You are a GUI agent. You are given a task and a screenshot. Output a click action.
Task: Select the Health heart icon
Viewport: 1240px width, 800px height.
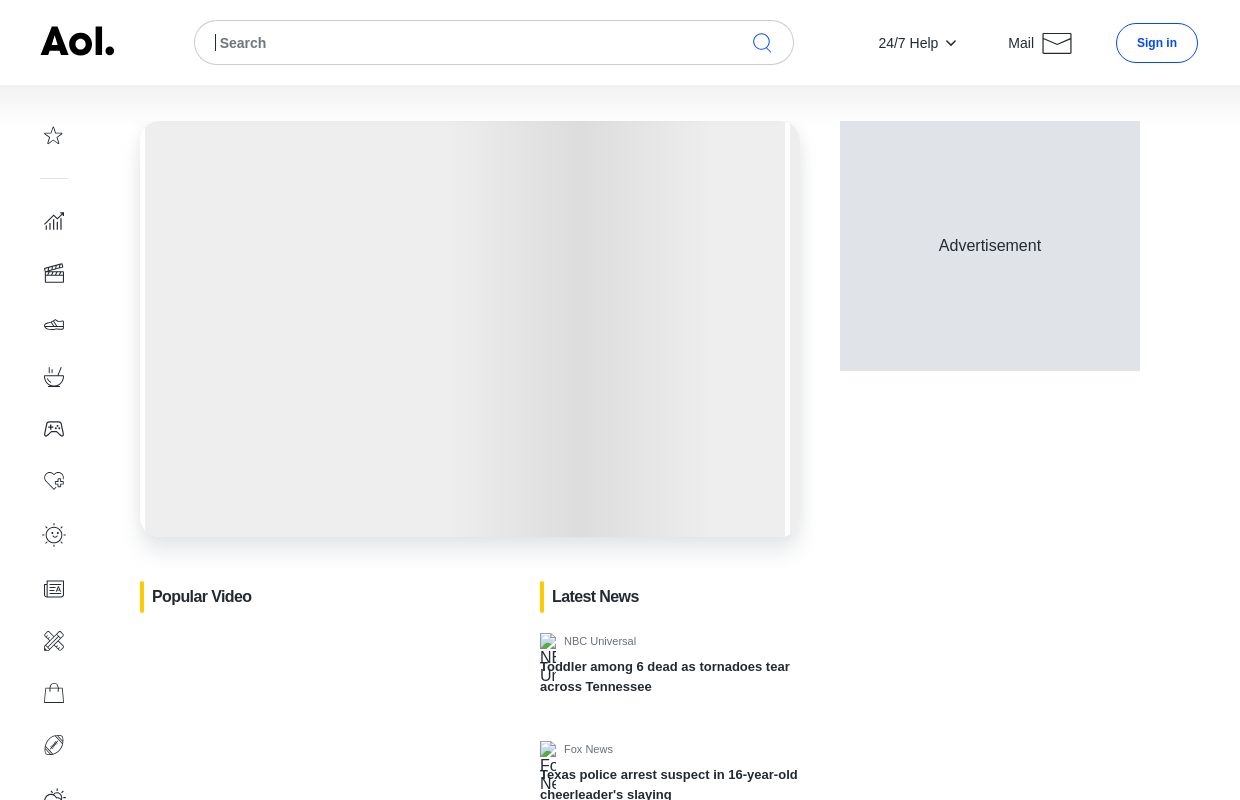tap(54, 481)
